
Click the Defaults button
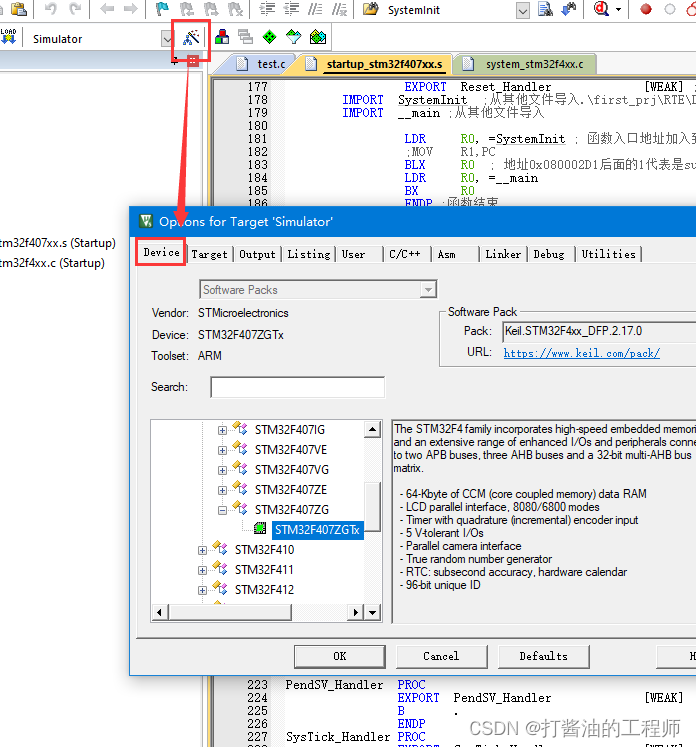point(543,656)
